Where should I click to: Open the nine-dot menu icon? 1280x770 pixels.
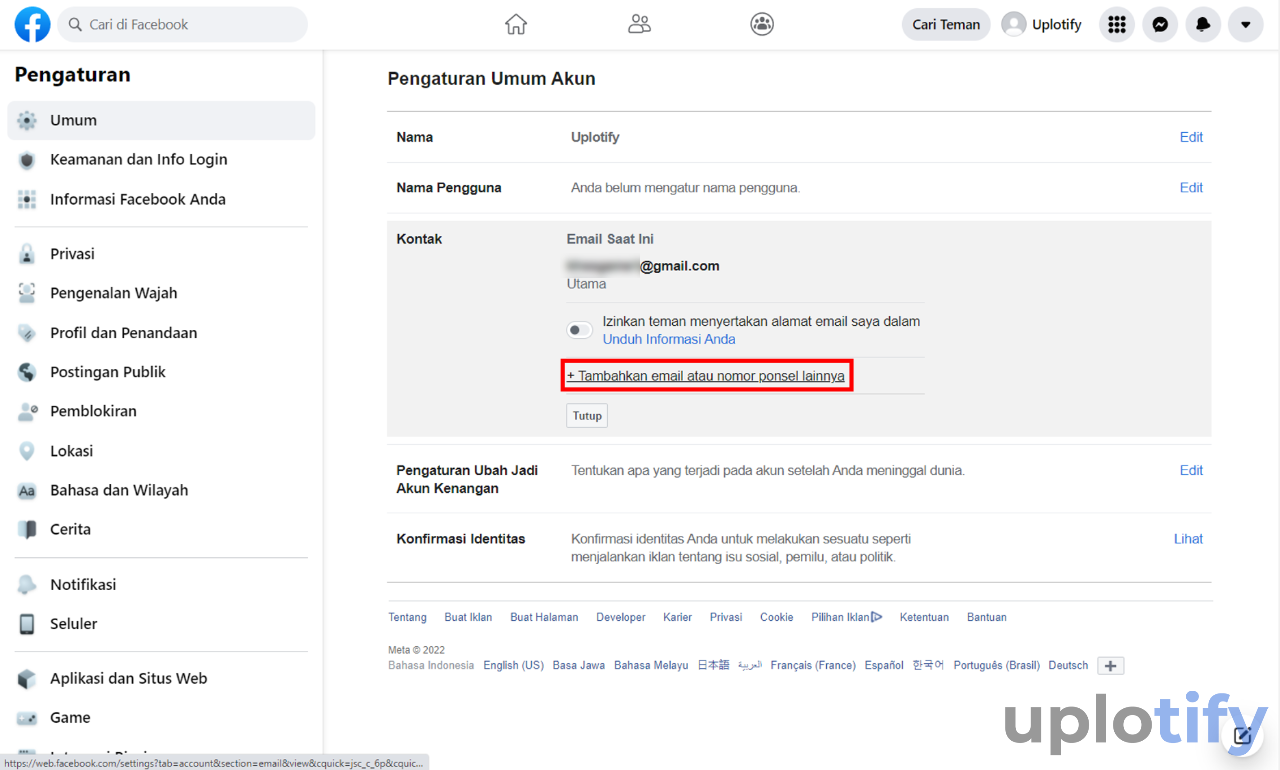pyautogui.click(x=1117, y=24)
